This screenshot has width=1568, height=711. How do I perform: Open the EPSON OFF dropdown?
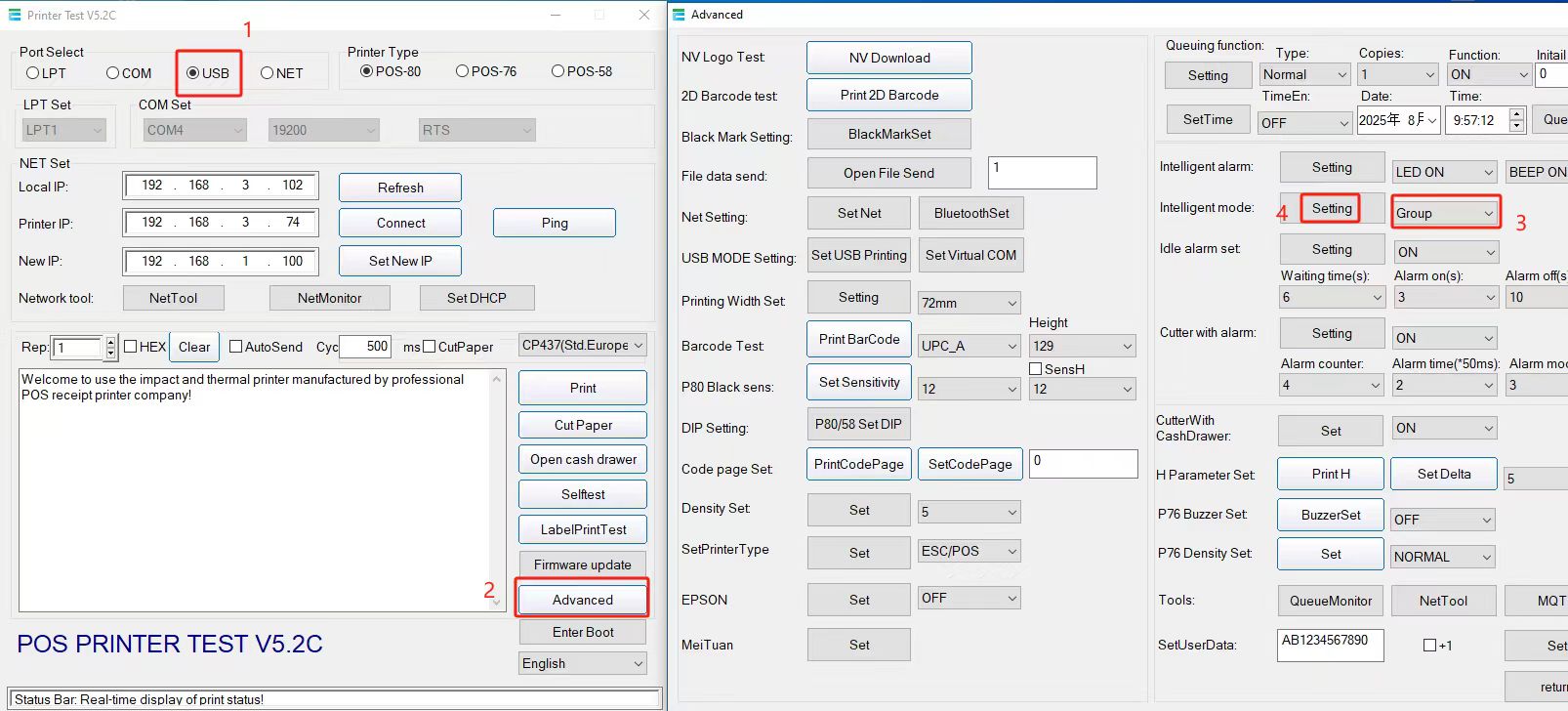click(970, 598)
